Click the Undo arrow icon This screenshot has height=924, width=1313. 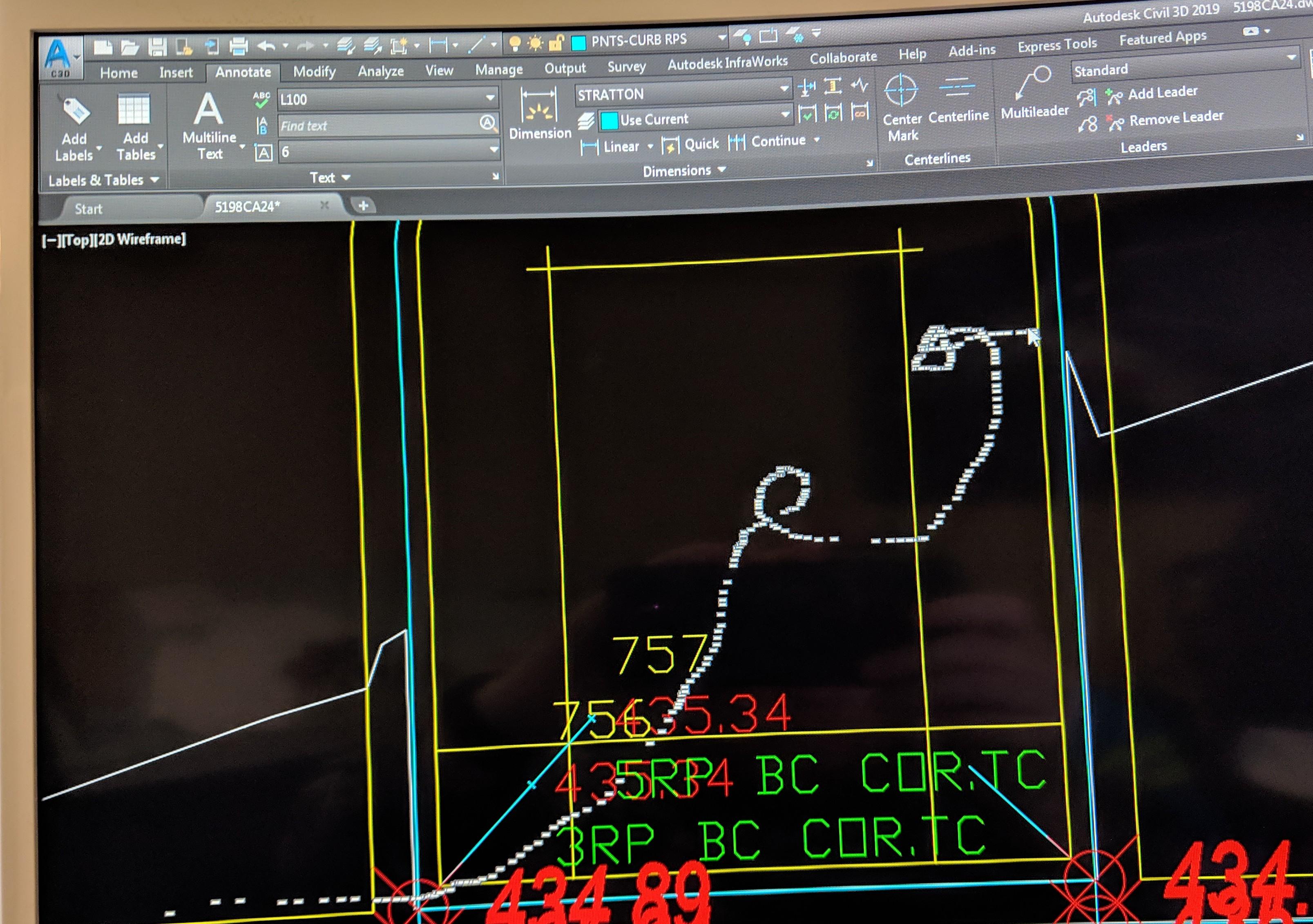tap(267, 46)
